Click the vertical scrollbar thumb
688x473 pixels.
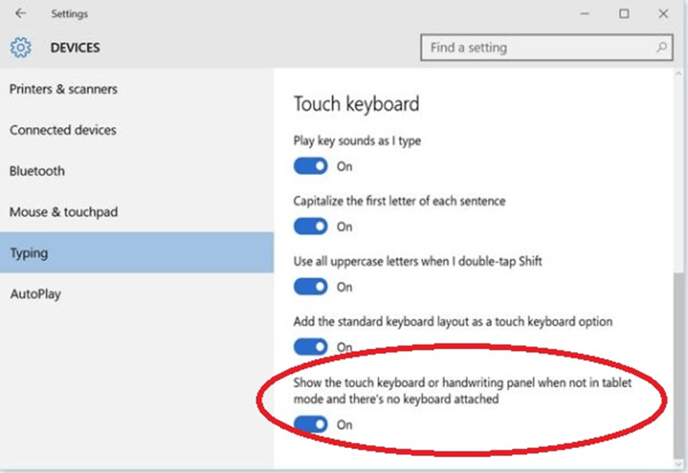(679, 365)
